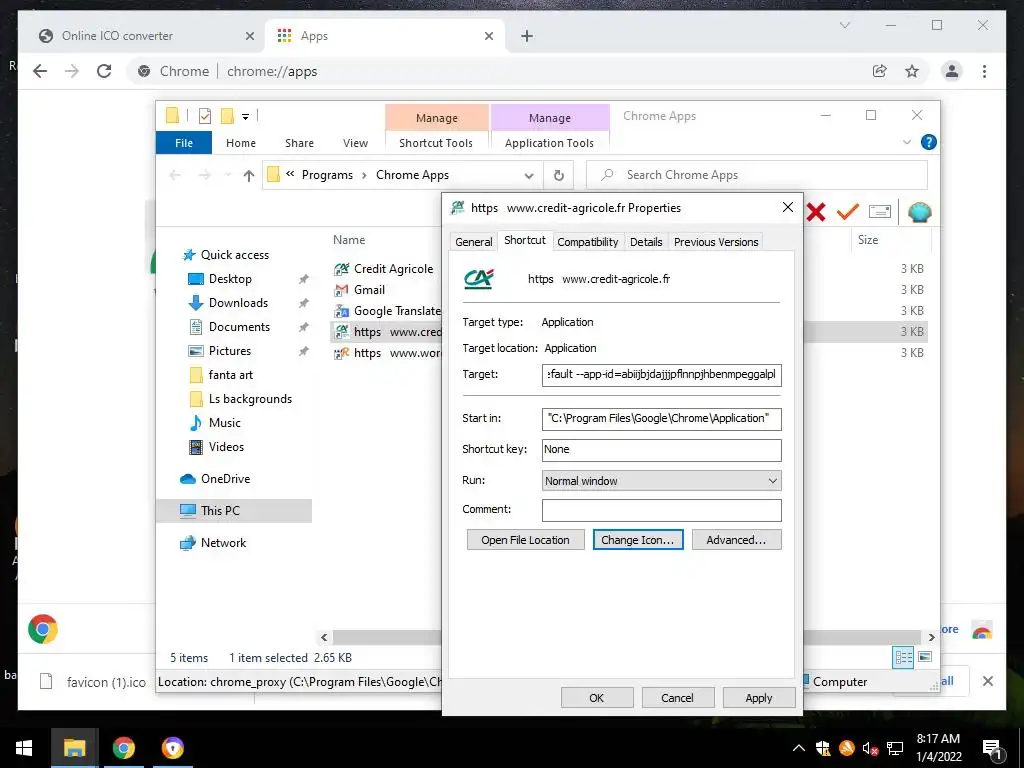Viewport: 1024px width, 768px height.
Task: Open Explorer recent locations dropdown arrow
Action: 228,175
